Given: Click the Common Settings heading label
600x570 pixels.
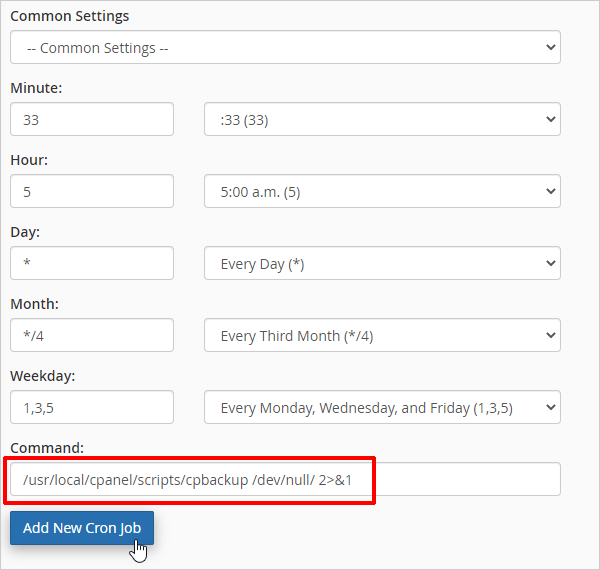Looking at the screenshot, I should pyautogui.click(x=70, y=16).
